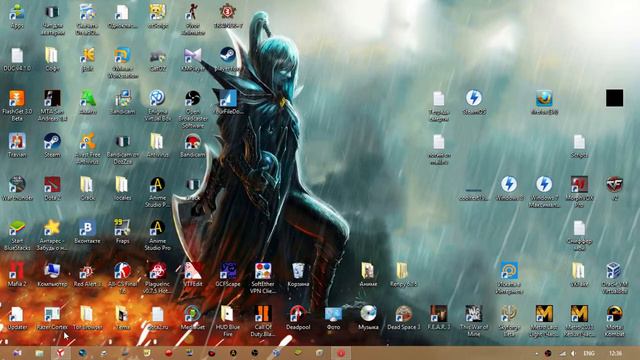Launch the Red Alert 3 shortcut

87,271
